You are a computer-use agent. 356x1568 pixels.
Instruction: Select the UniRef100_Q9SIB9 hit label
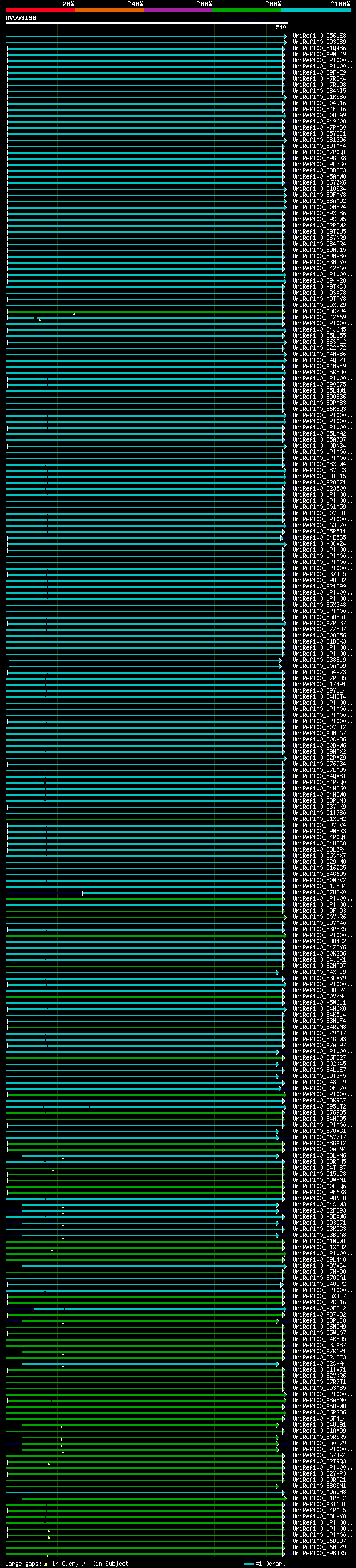pos(319,42)
